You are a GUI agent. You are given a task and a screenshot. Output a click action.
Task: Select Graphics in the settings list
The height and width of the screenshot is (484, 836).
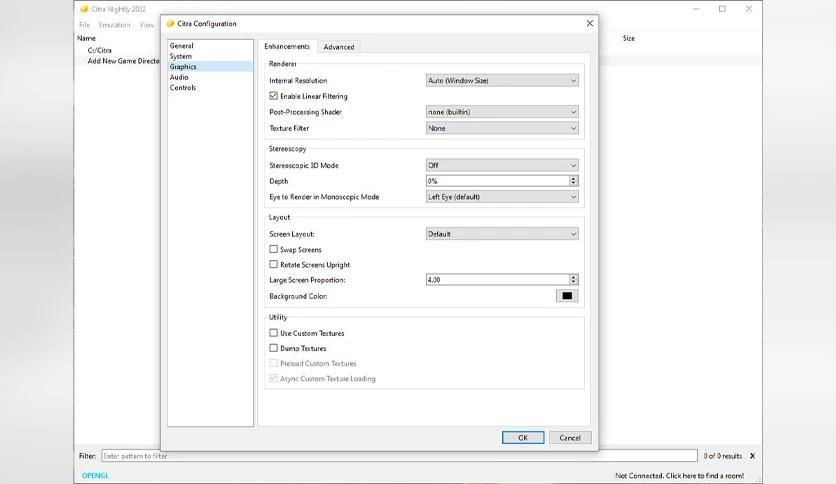point(210,67)
